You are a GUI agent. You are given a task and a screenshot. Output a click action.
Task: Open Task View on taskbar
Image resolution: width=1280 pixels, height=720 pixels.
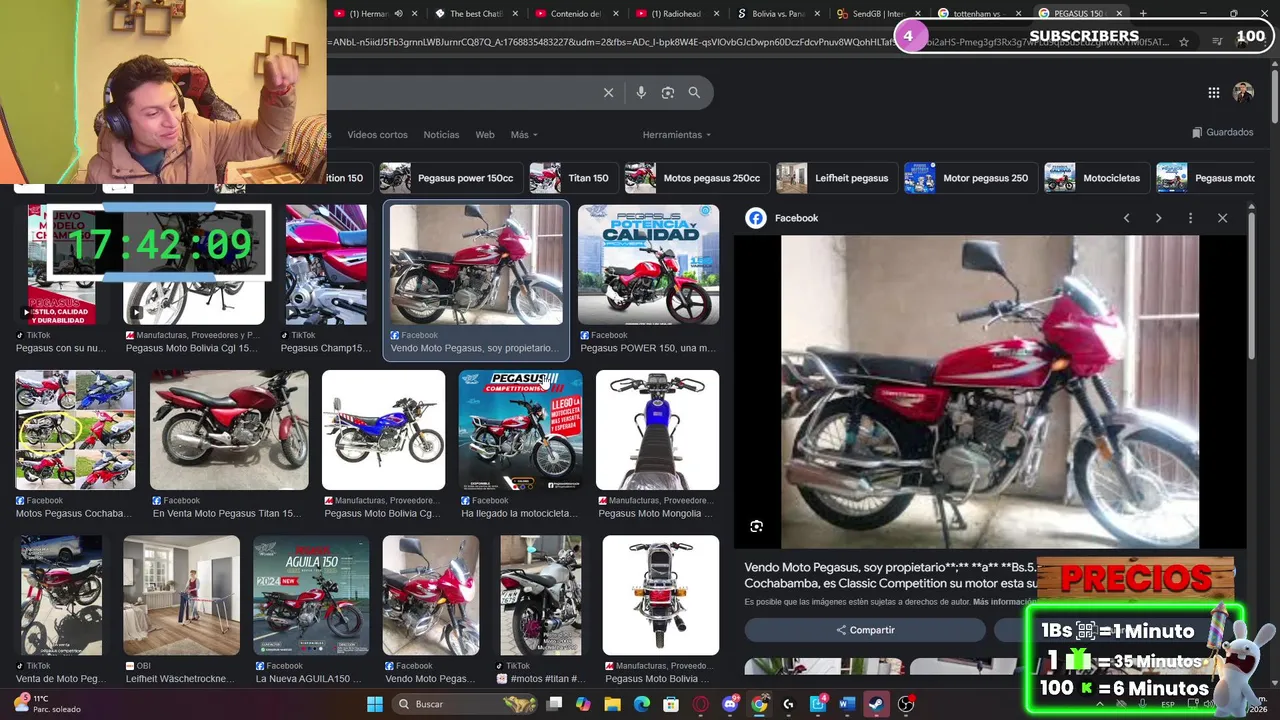click(x=554, y=704)
